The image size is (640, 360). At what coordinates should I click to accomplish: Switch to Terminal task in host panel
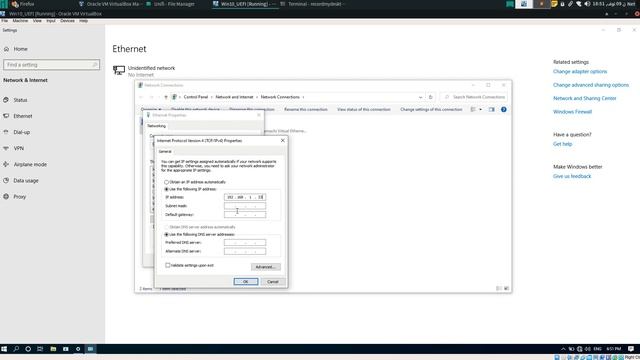click(312, 4)
